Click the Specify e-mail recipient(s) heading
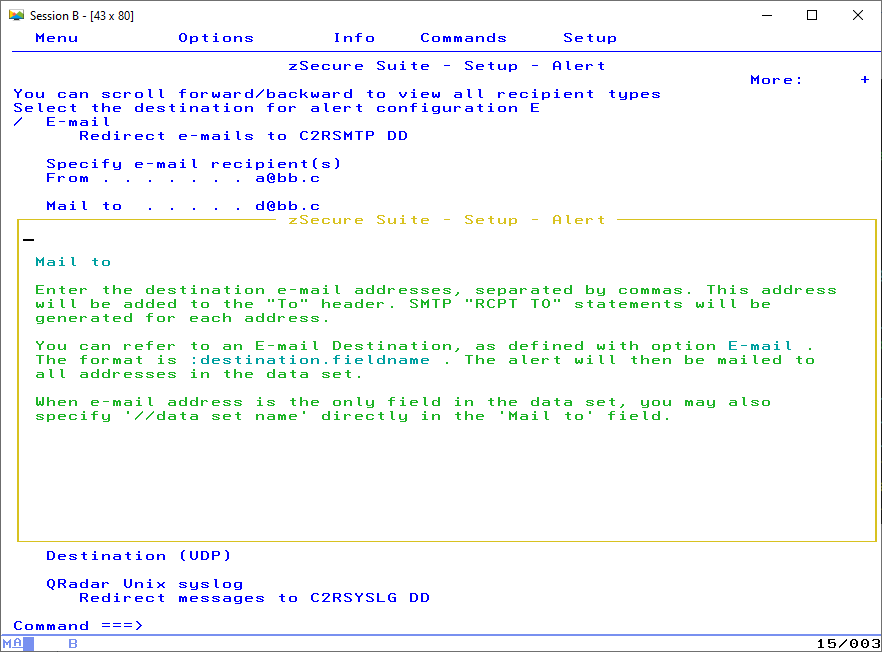 [194, 164]
